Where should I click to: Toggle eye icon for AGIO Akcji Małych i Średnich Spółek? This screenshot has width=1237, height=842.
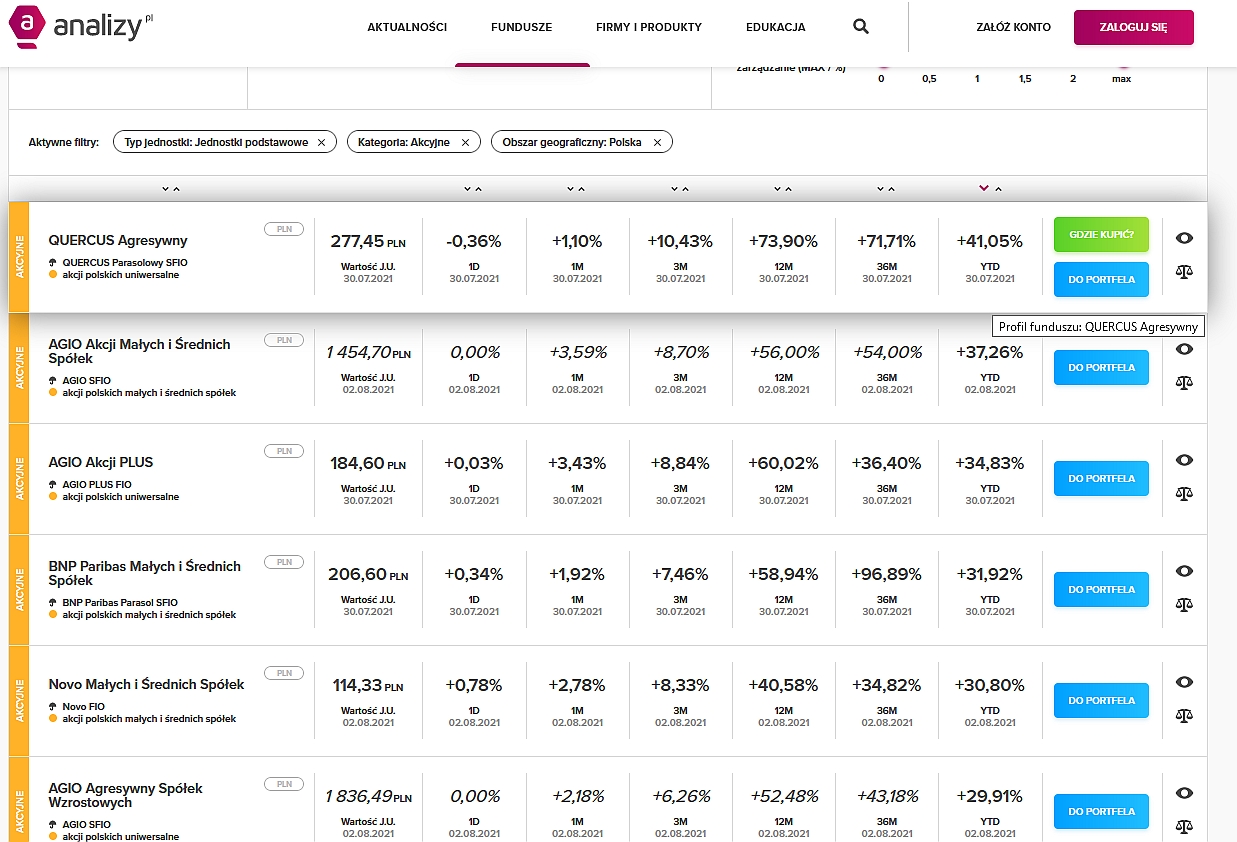click(x=1185, y=349)
